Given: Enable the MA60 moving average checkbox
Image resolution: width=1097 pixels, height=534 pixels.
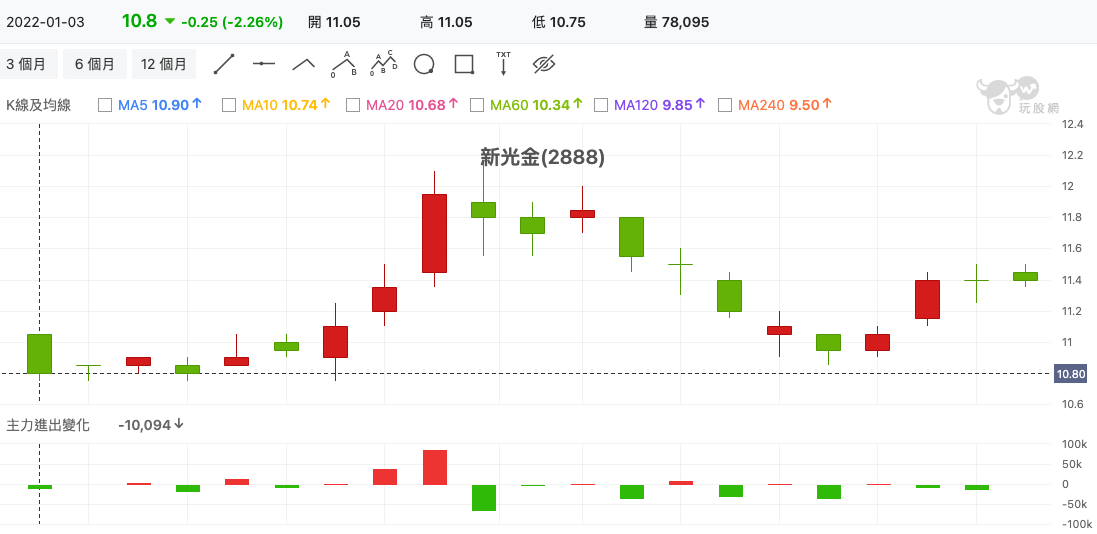Looking at the screenshot, I should [477, 105].
